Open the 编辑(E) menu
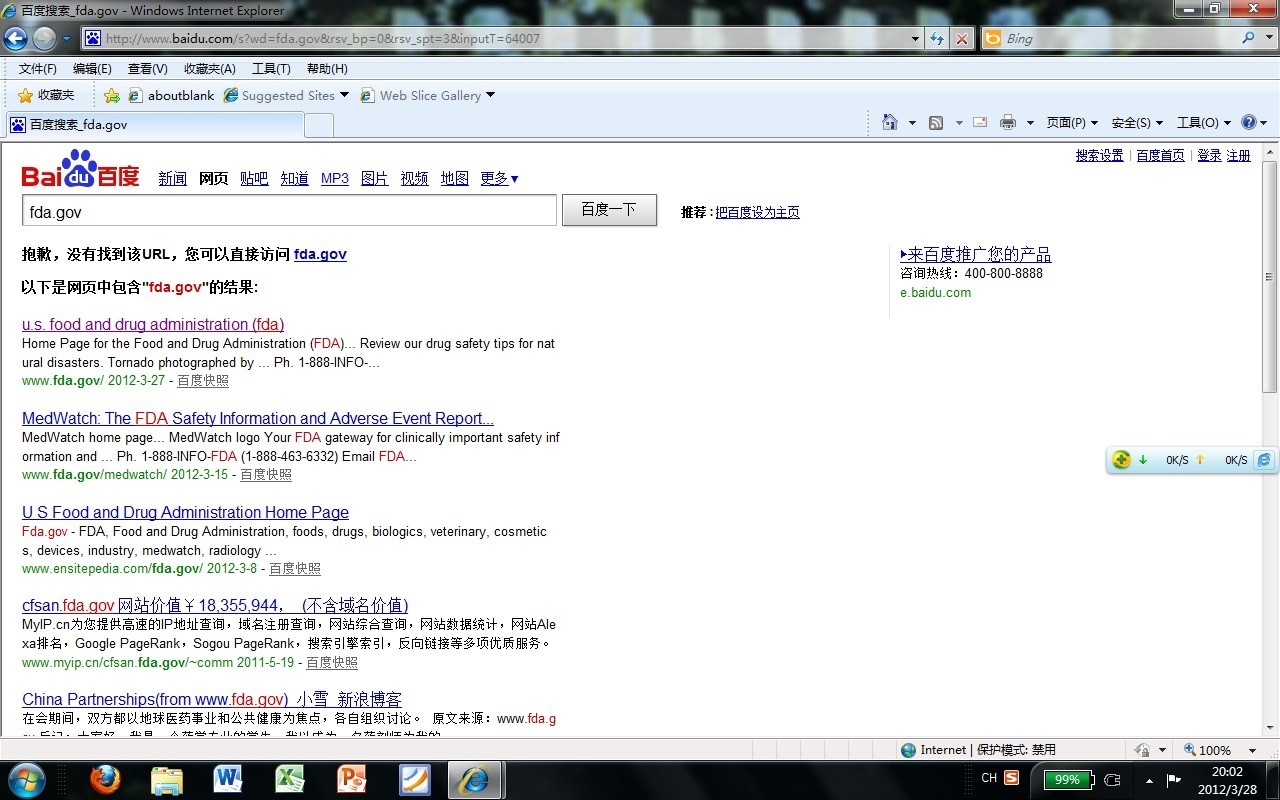 pyautogui.click(x=92, y=69)
